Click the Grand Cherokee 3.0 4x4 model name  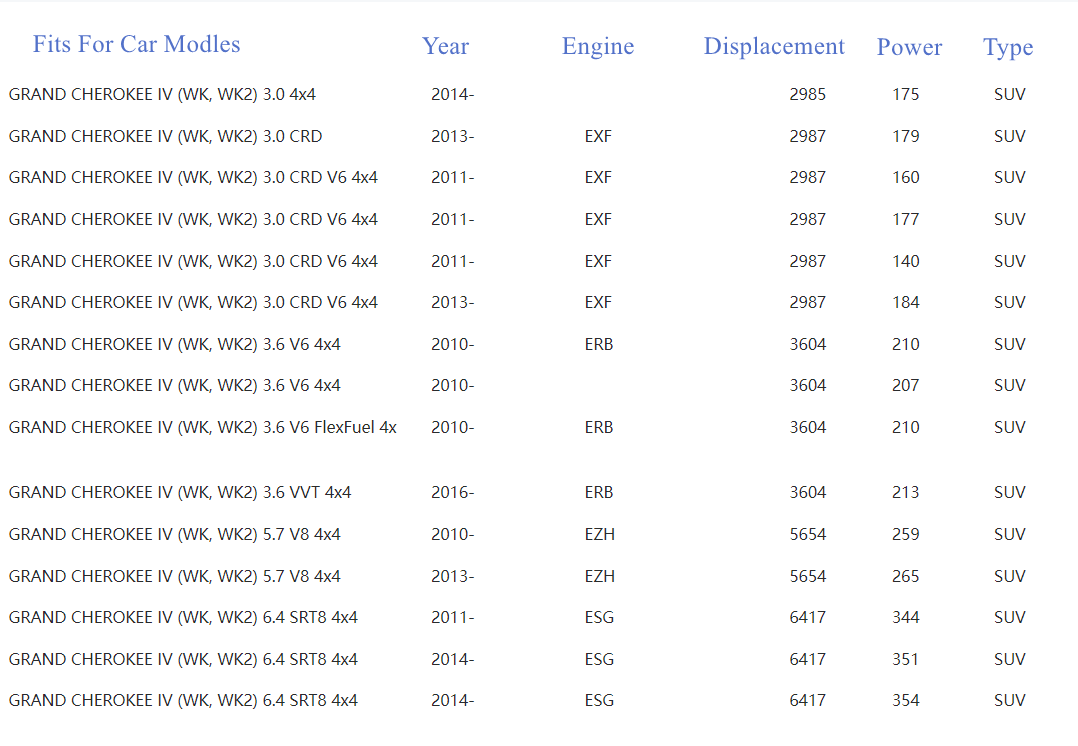tap(162, 94)
